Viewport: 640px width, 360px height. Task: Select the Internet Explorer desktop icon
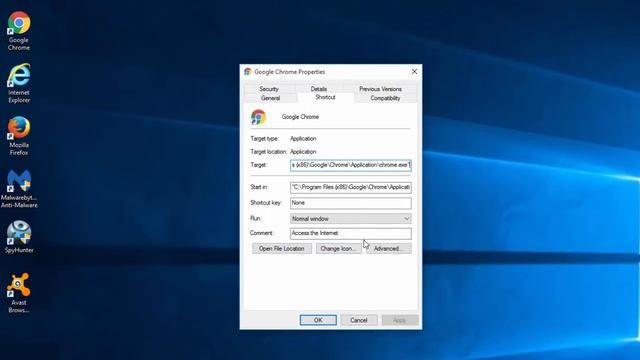pos(19,83)
